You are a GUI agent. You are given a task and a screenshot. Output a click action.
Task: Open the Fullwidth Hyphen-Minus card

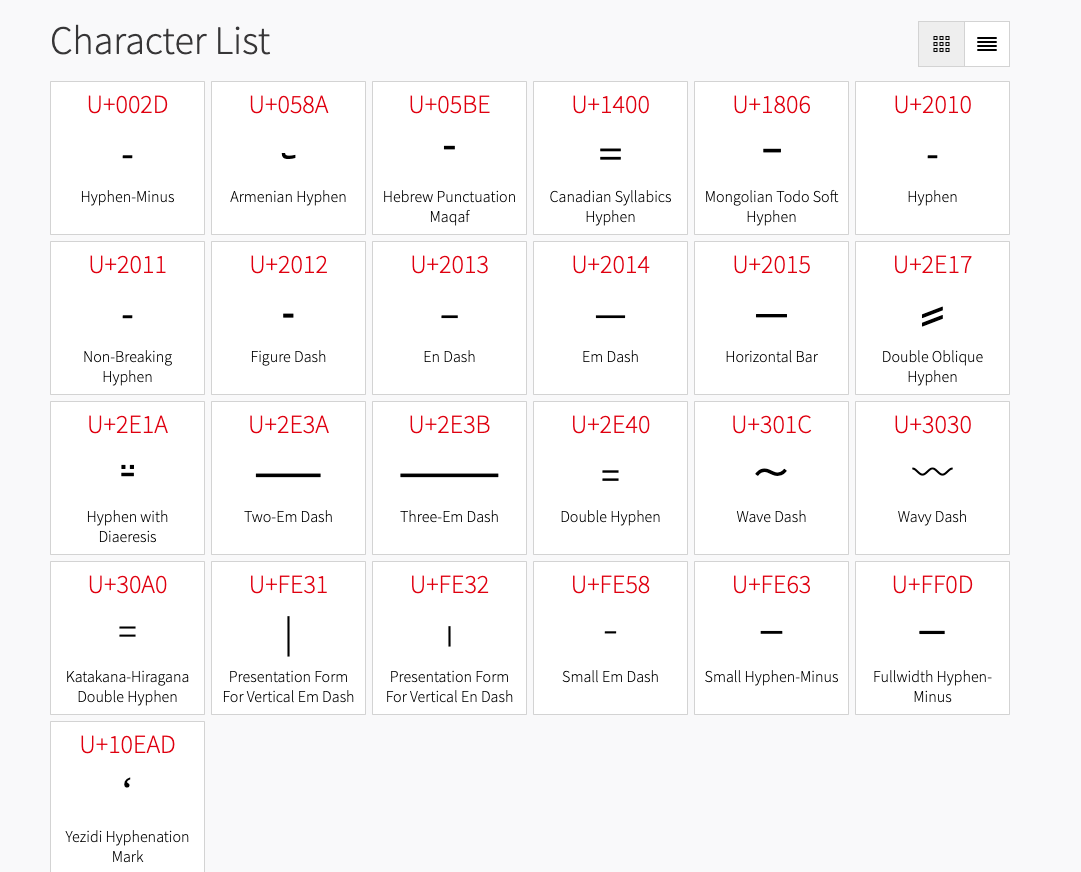tap(932, 638)
